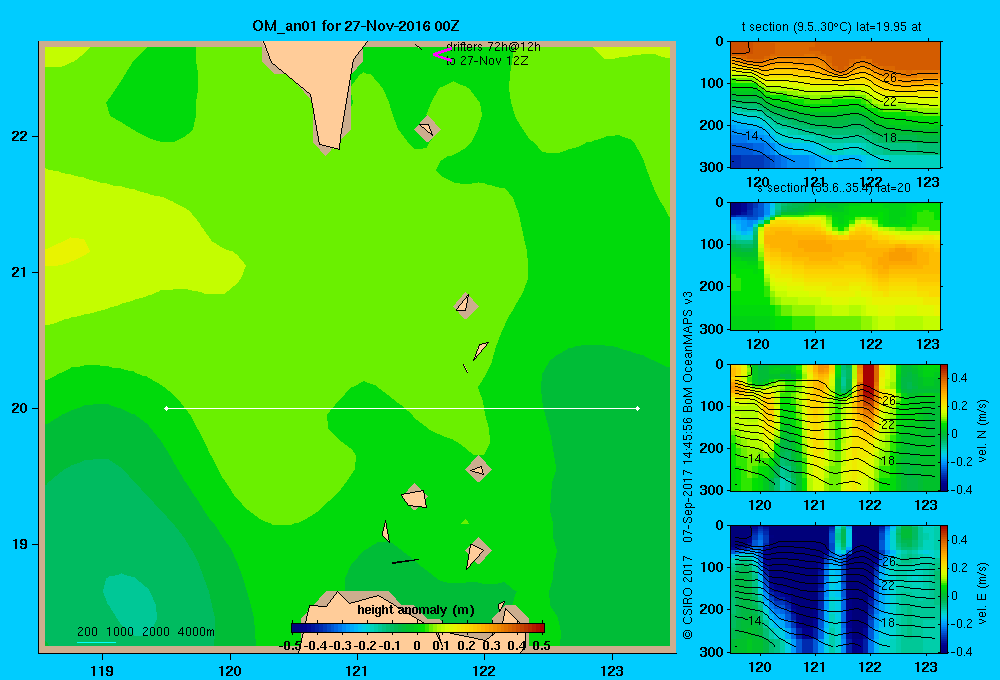This screenshot has width=1000, height=680.
Task: Click the magenta drifter track marker
Action: (x=441, y=55)
